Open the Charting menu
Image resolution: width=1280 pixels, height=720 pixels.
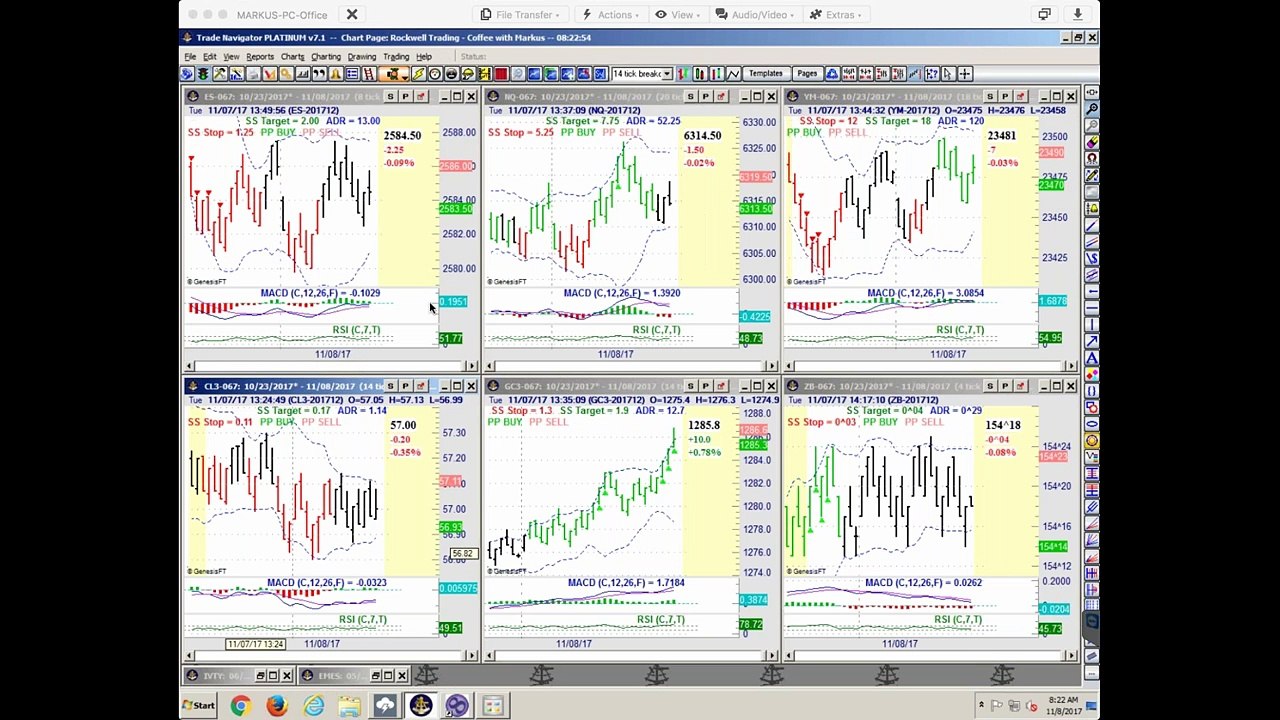325,57
